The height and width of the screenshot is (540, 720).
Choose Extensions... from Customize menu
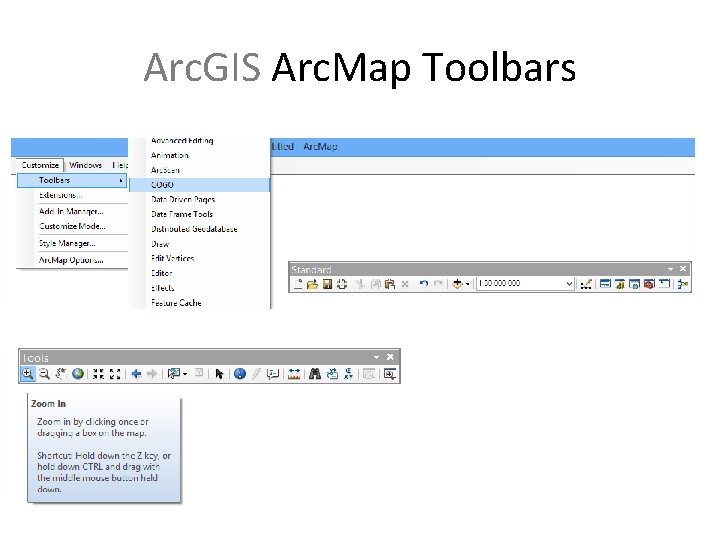(x=60, y=195)
